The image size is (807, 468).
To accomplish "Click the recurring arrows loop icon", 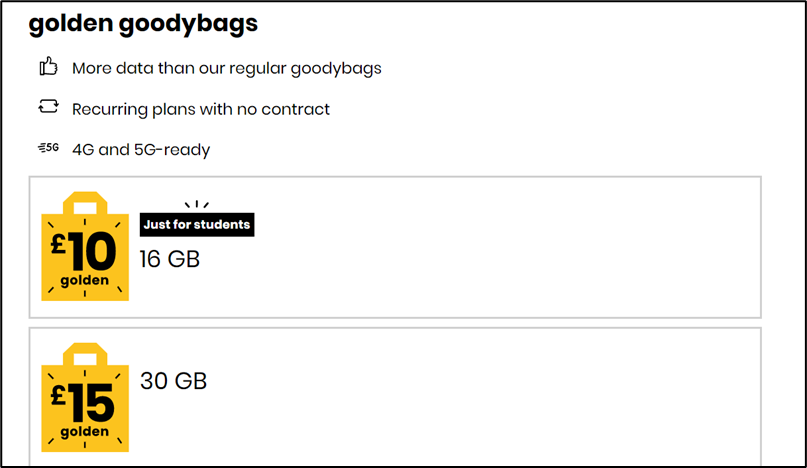I will [x=48, y=107].
